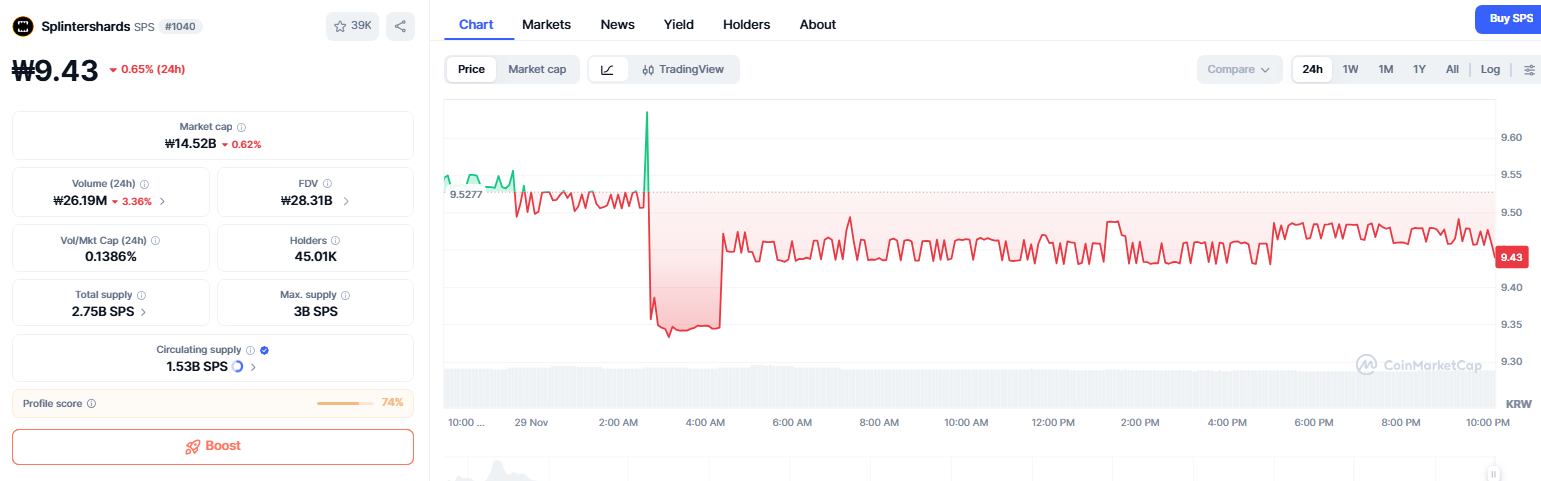Click chart pause scroll handle icon
This screenshot has width=1541, height=481.
(x=1493, y=474)
